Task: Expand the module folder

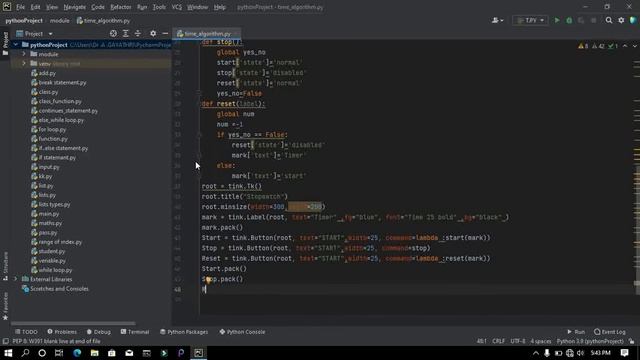Action: pos(24,54)
